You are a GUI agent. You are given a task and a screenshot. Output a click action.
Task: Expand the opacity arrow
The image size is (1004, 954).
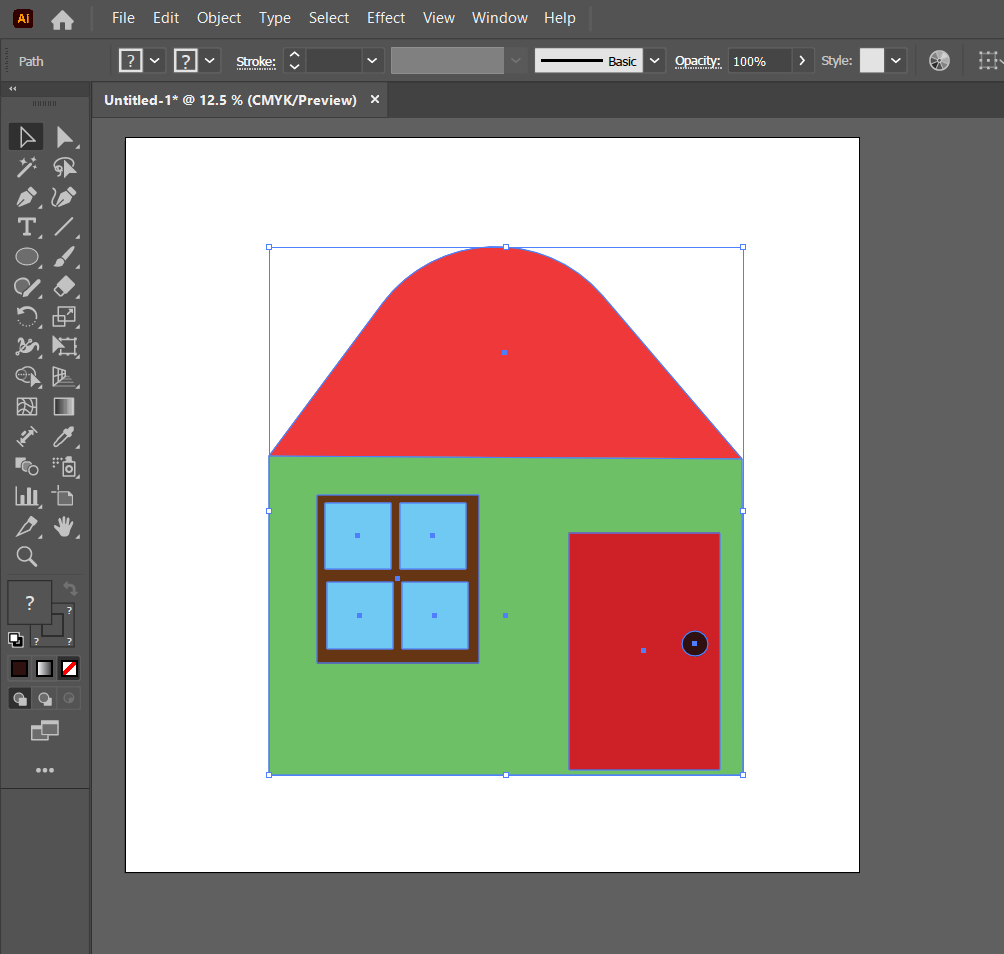click(802, 61)
